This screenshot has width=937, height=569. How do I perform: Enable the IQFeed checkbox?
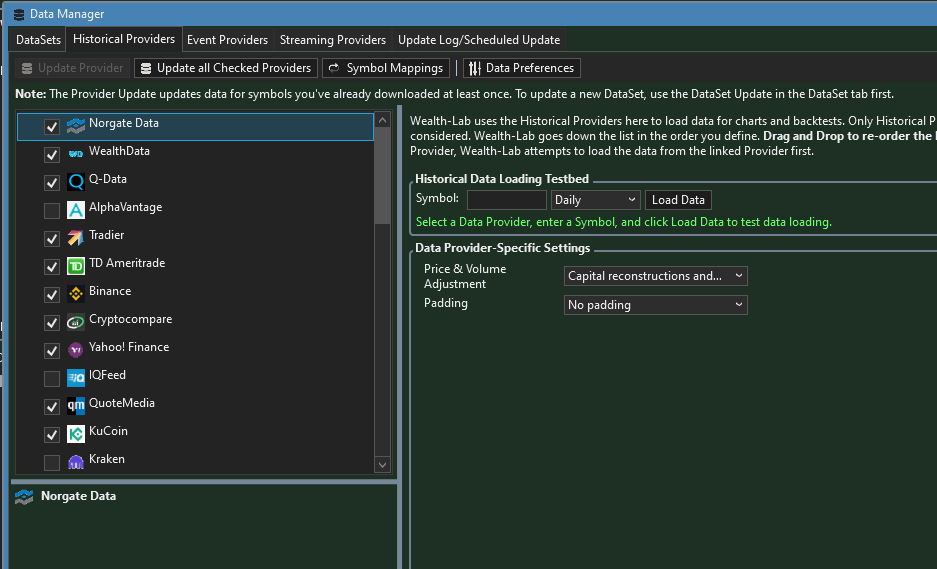coord(52,378)
